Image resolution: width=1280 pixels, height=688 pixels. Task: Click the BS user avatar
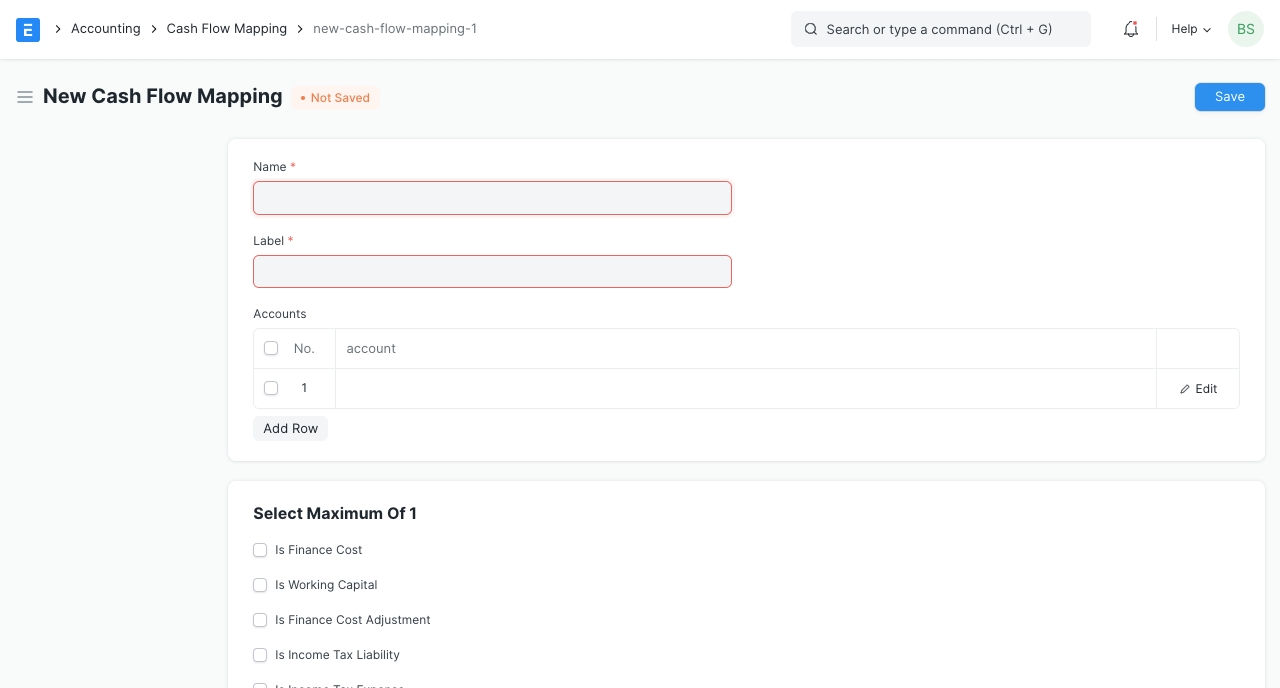click(x=1245, y=29)
